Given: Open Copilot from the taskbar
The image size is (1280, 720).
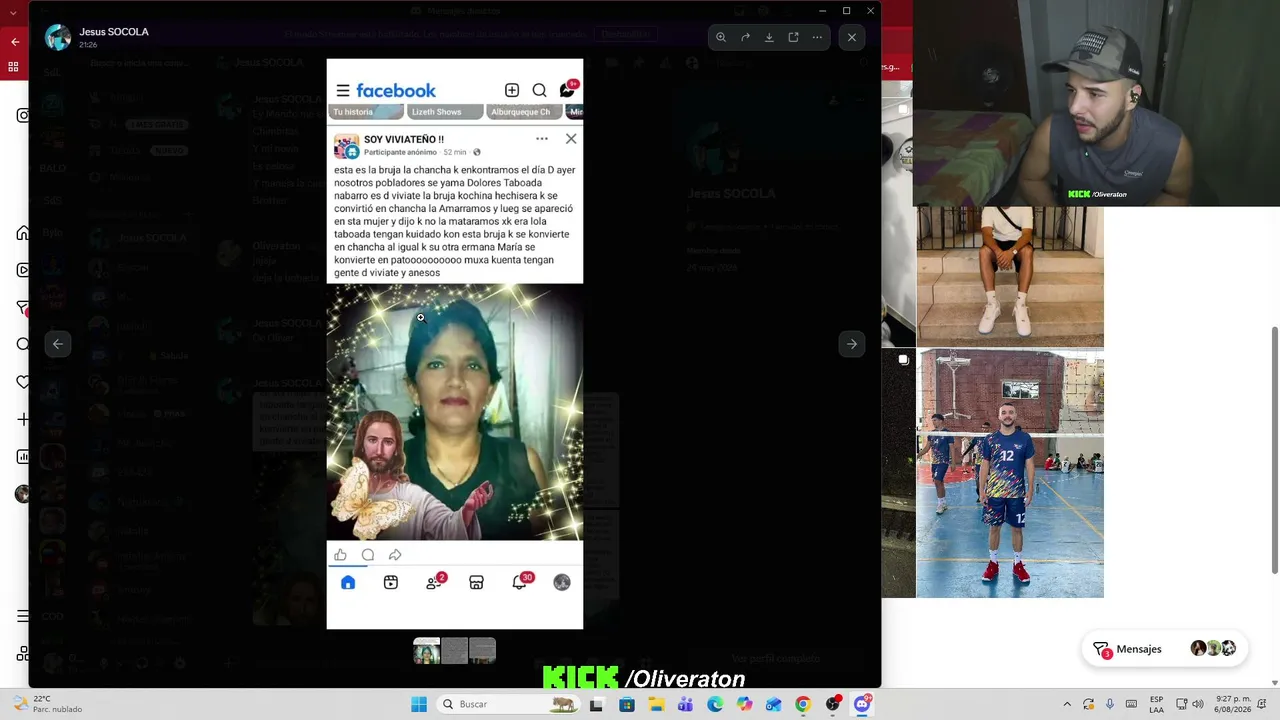Looking at the screenshot, I should [x=744, y=704].
